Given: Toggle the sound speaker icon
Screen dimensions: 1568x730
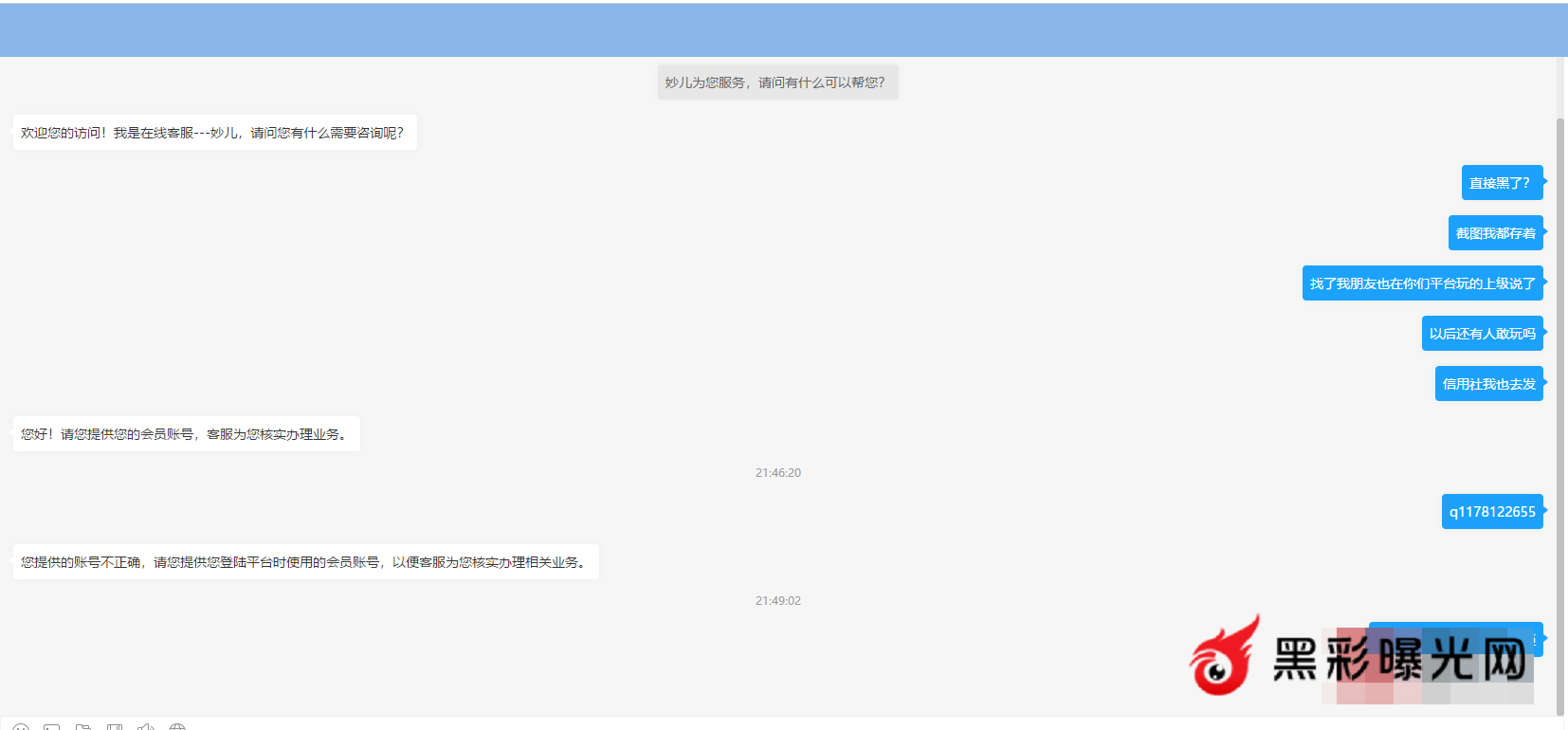Looking at the screenshot, I should (x=146, y=727).
